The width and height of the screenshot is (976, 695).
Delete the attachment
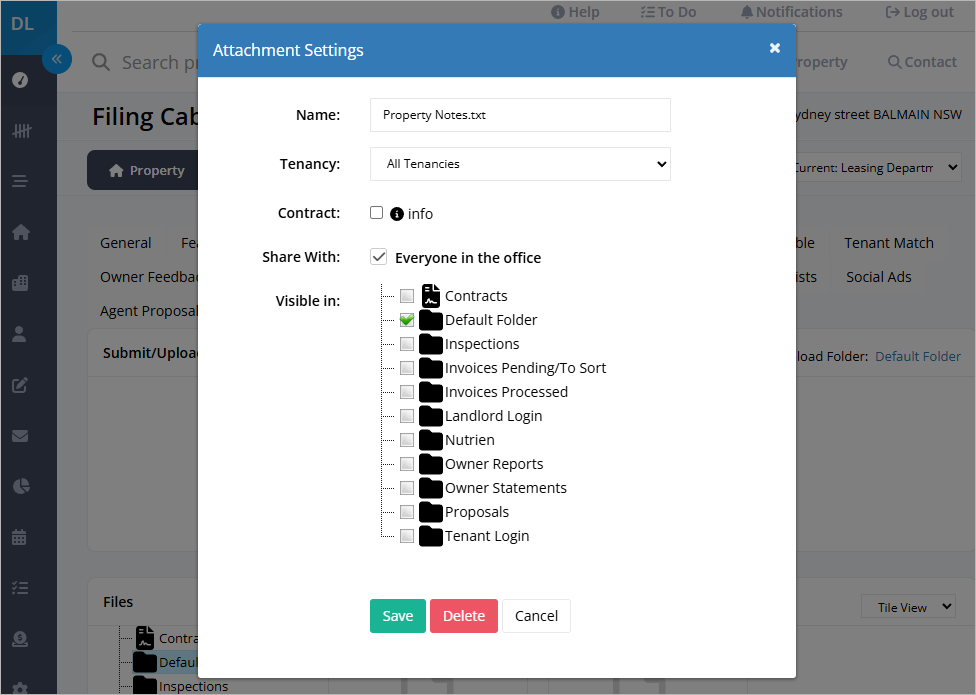tap(464, 616)
